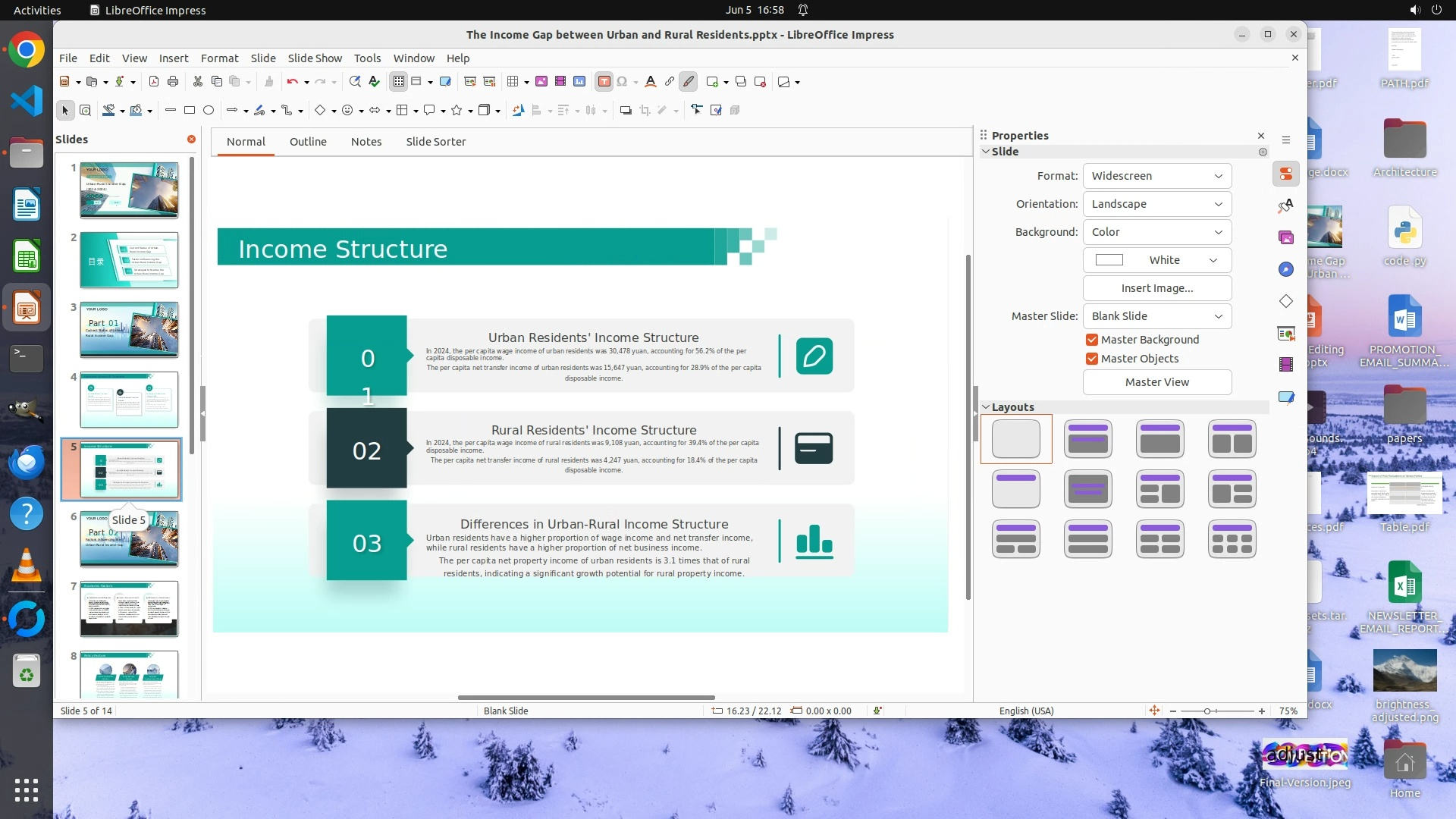Uncheck the Master Background checkbox

(x=1092, y=340)
